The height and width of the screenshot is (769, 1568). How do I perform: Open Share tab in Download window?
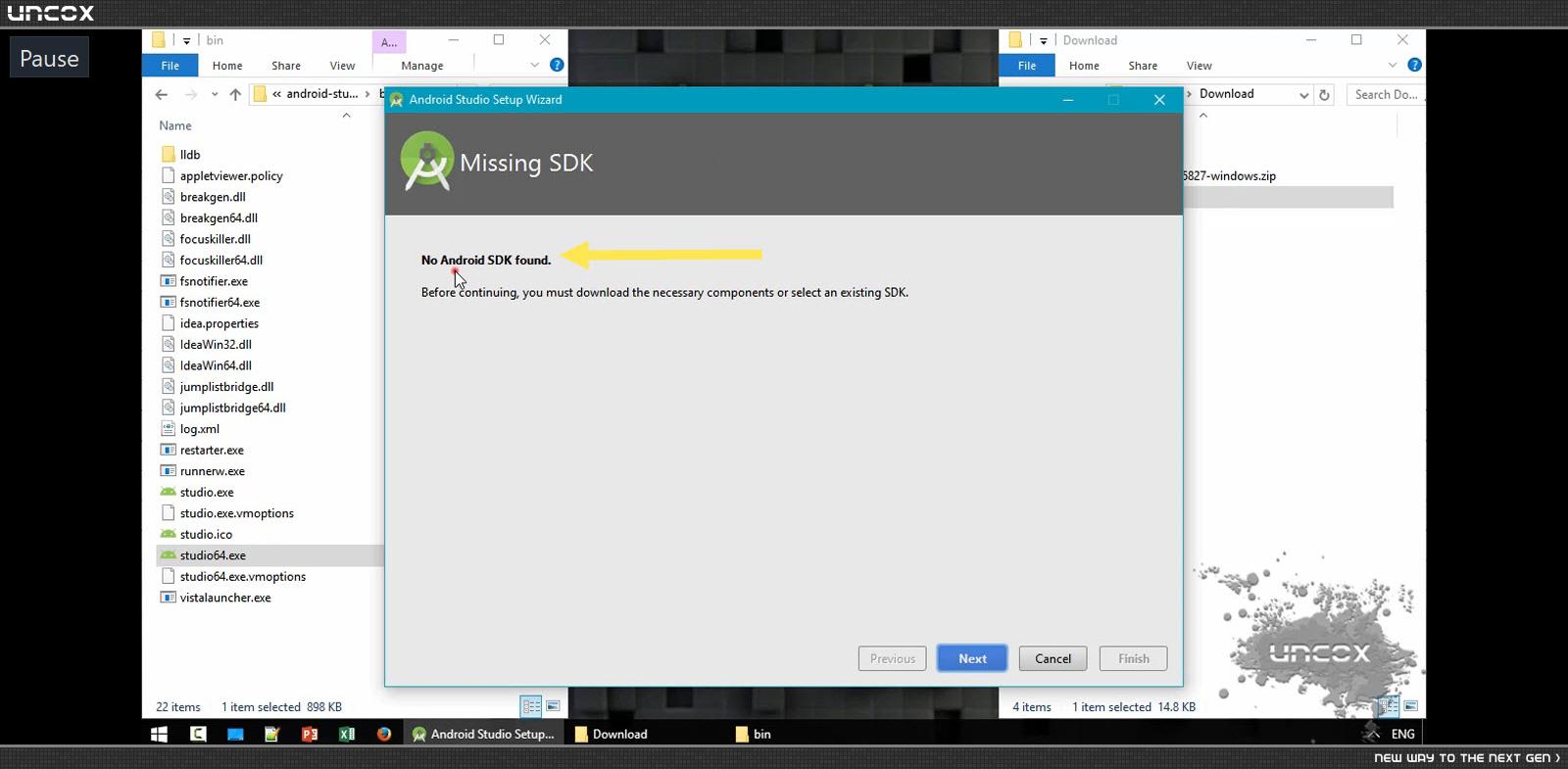(1143, 66)
